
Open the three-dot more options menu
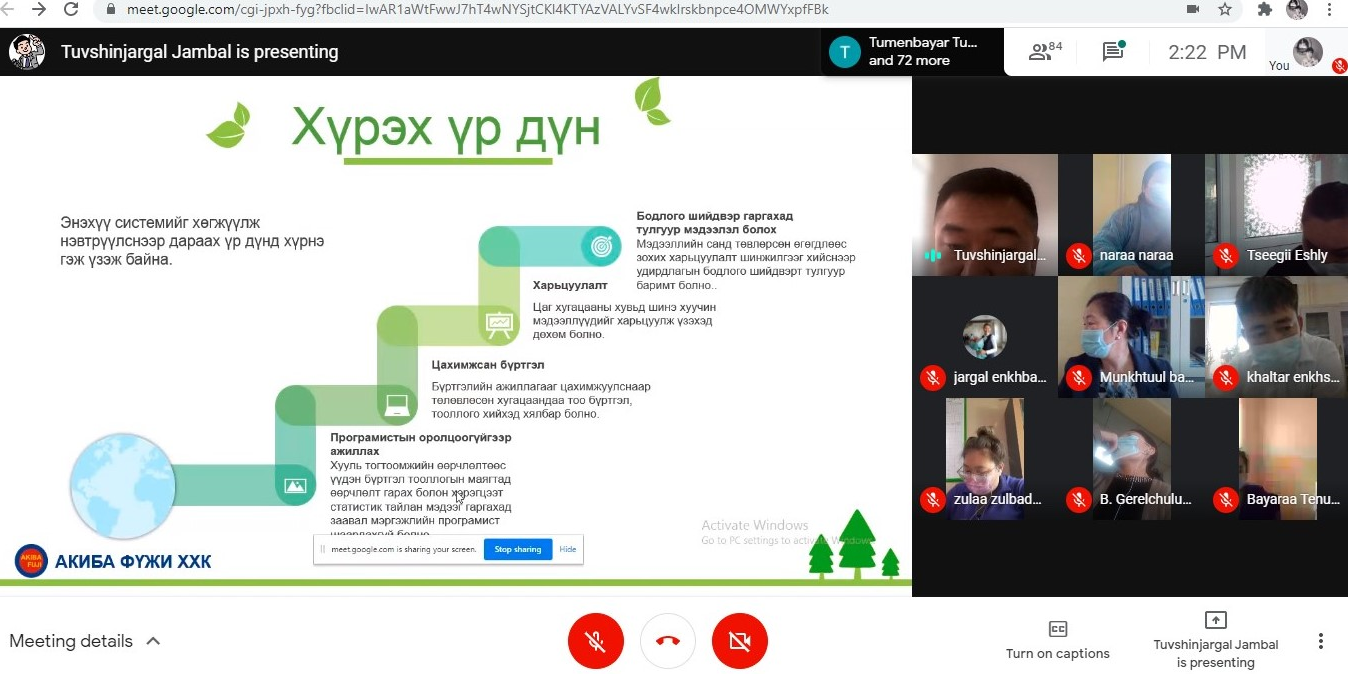pos(1321,641)
